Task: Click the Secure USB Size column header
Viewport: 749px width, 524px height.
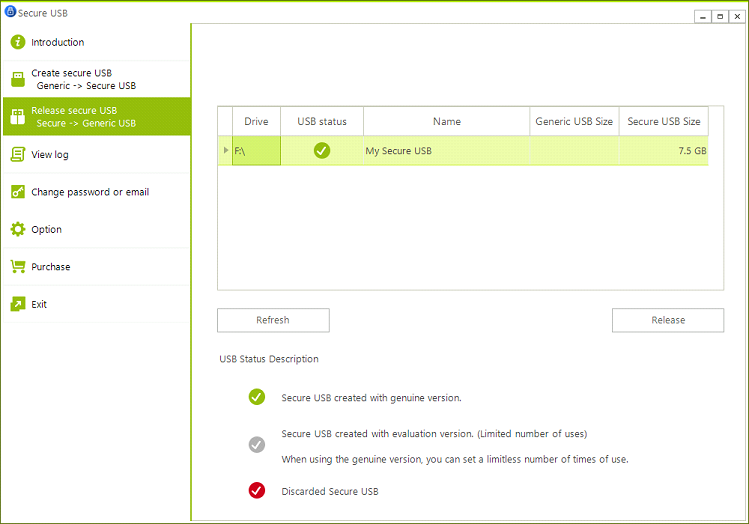Action: coord(663,121)
